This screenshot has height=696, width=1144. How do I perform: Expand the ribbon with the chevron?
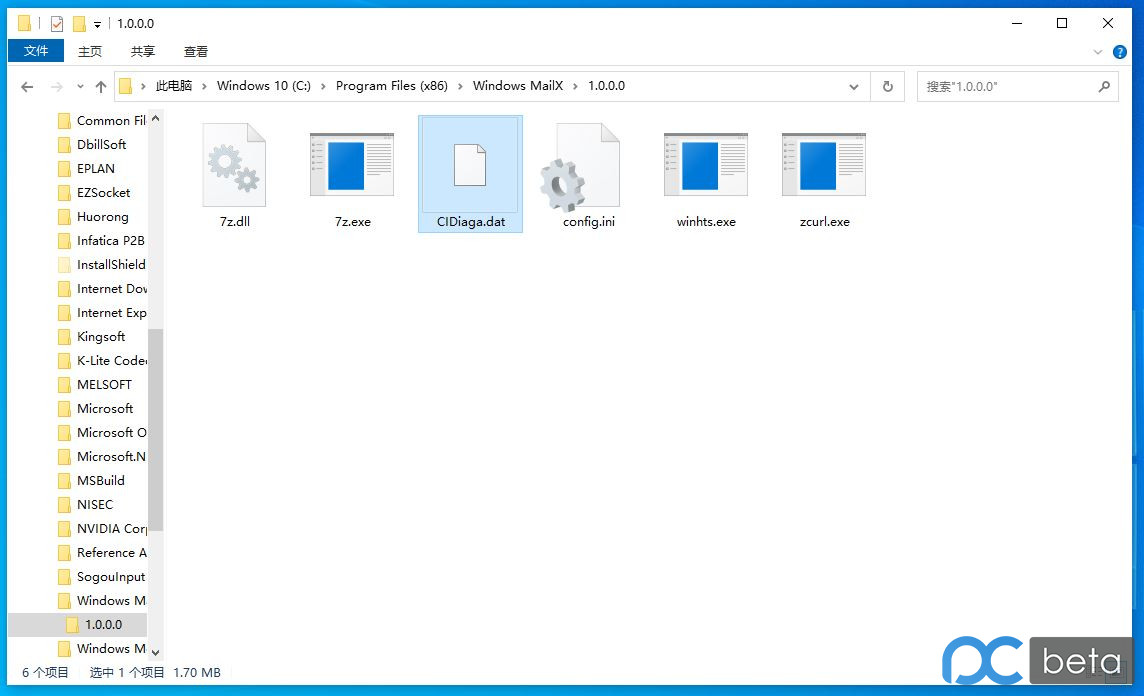pyautogui.click(x=1099, y=52)
